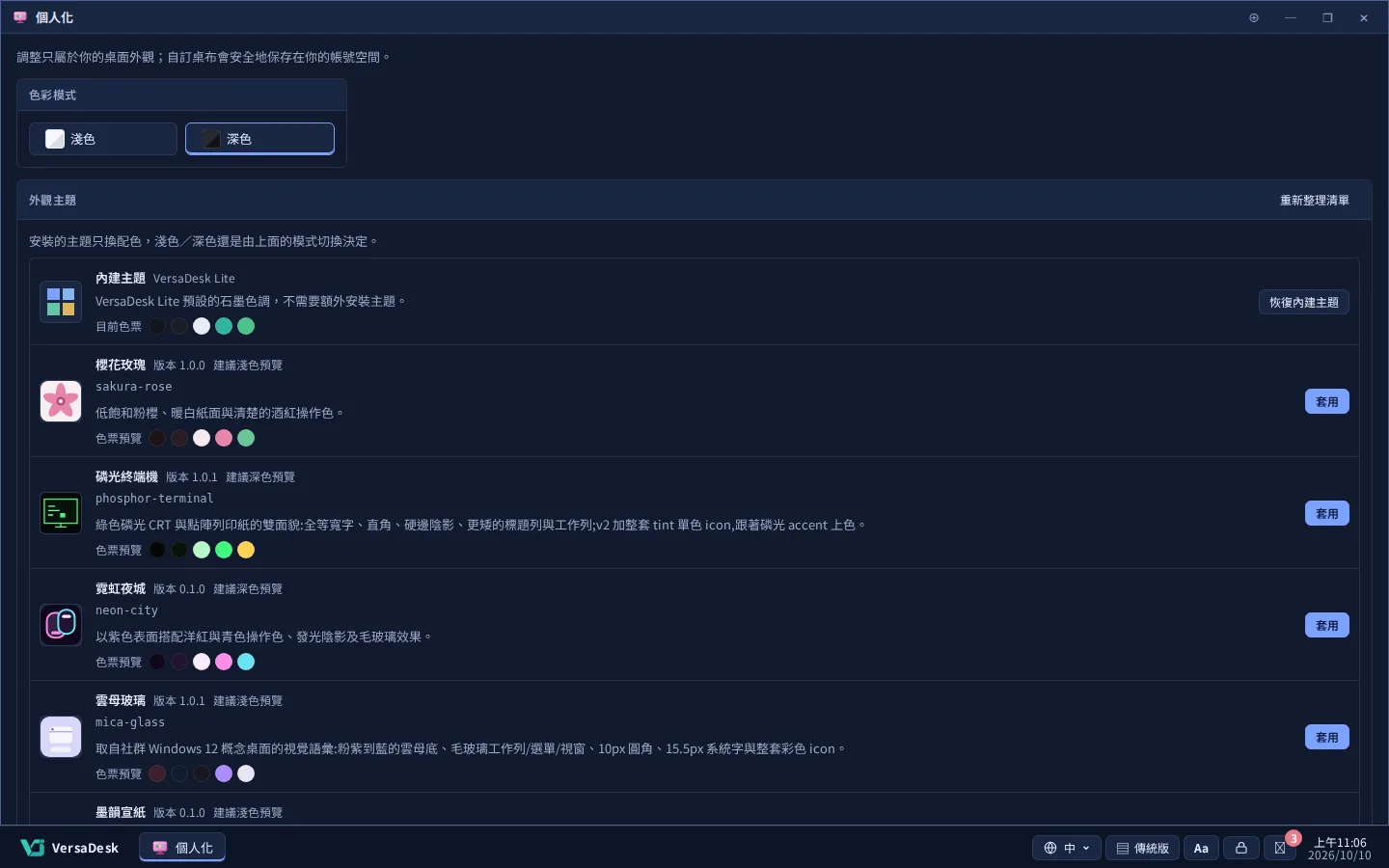Click the 外觀主題 section header
The height and width of the screenshot is (868, 1389).
click(52, 201)
